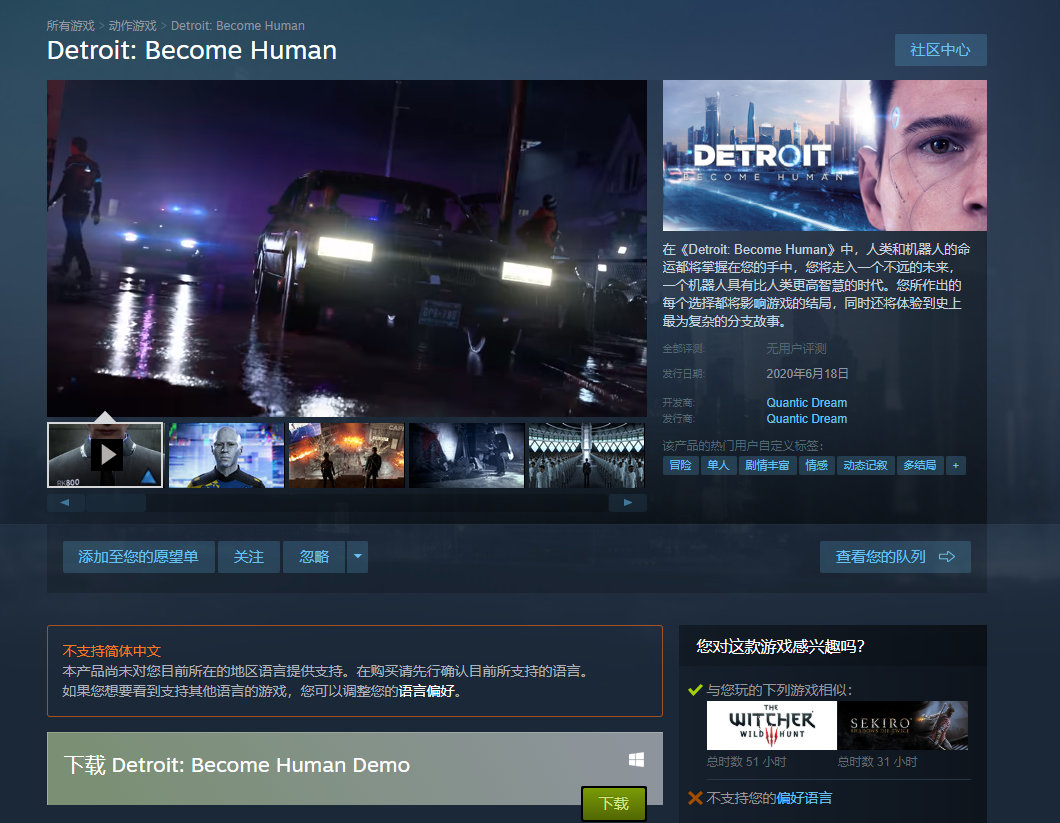This screenshot has width=1060, height=823.
Task: Click 添加至您的愿望单 wishlist button
Action: (x=139, y=557)
